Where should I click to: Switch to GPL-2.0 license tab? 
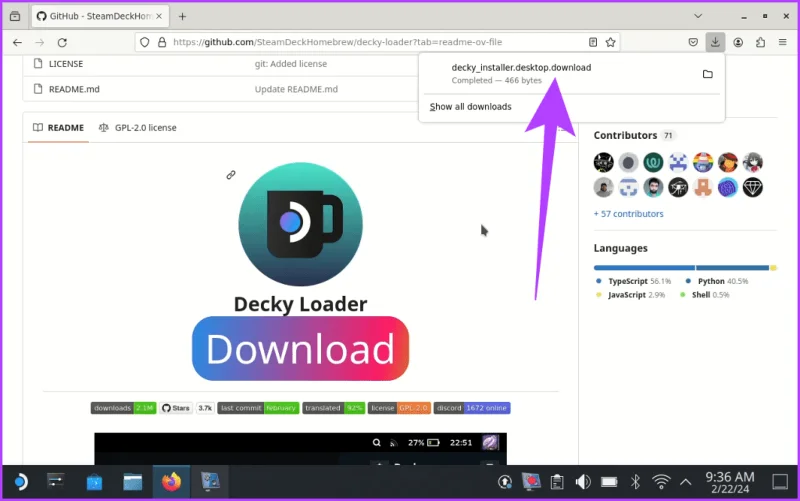pos(138,128)
